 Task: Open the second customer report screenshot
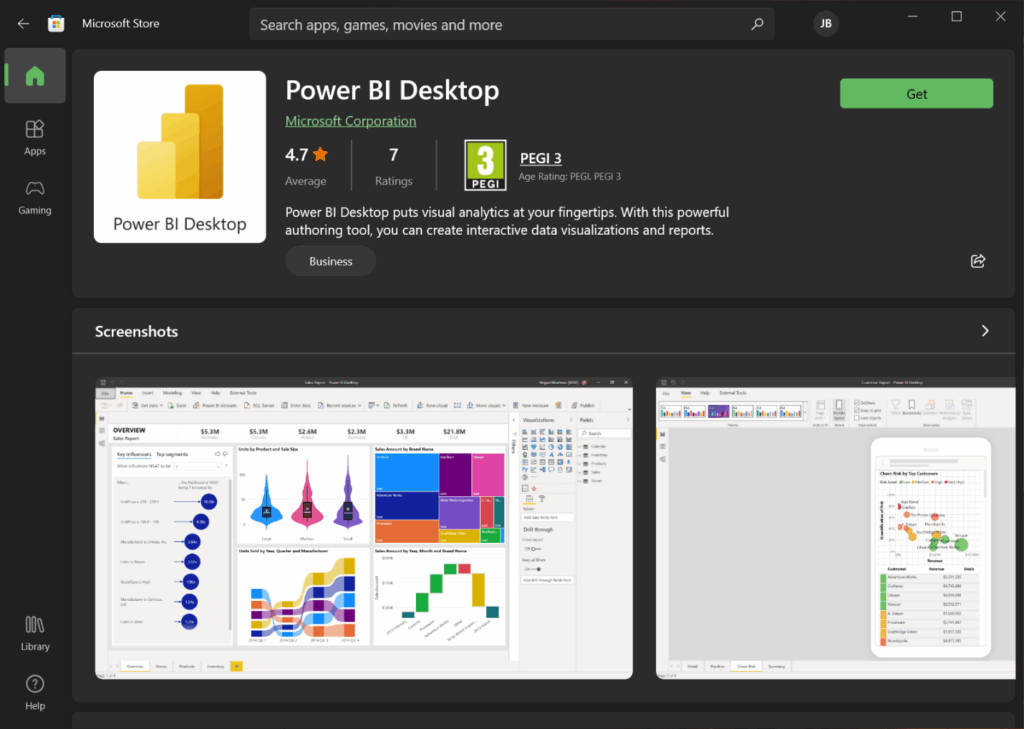pyautogui.click(x=838, y=528)
